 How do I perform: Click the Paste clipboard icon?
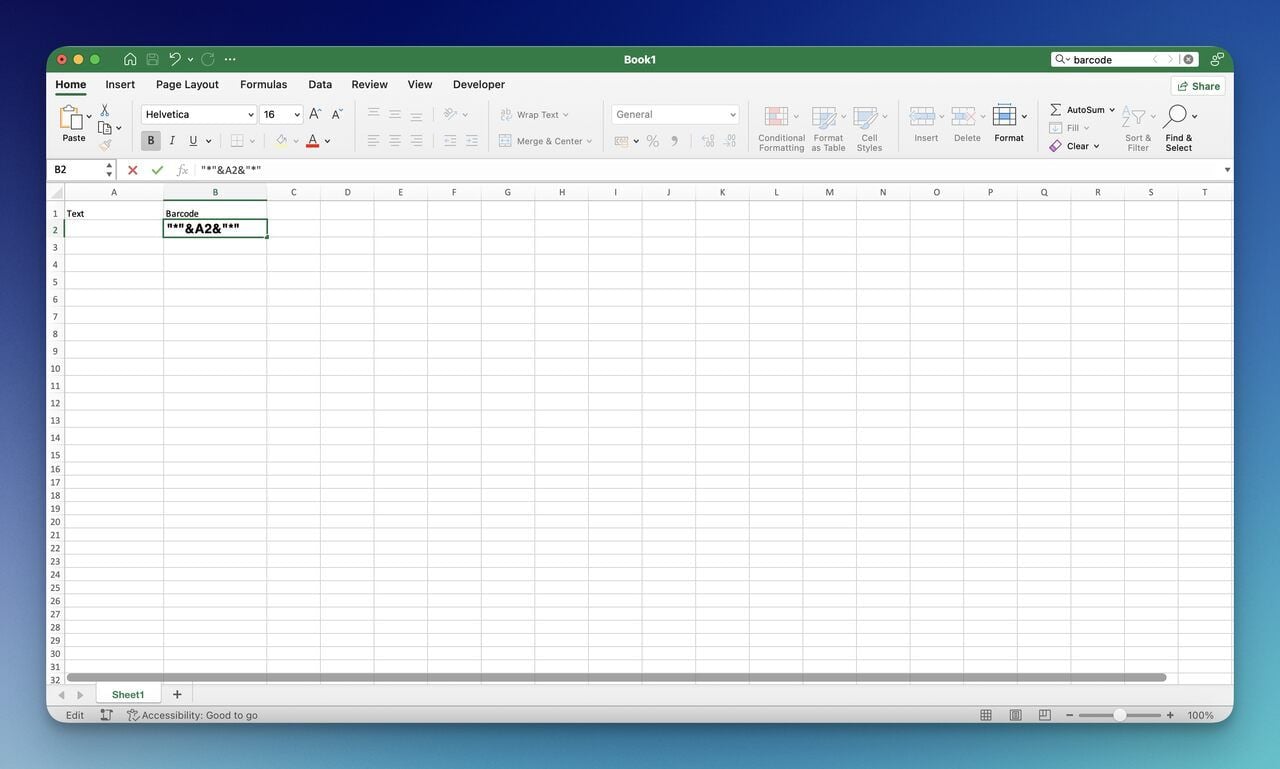pos(71,118)
